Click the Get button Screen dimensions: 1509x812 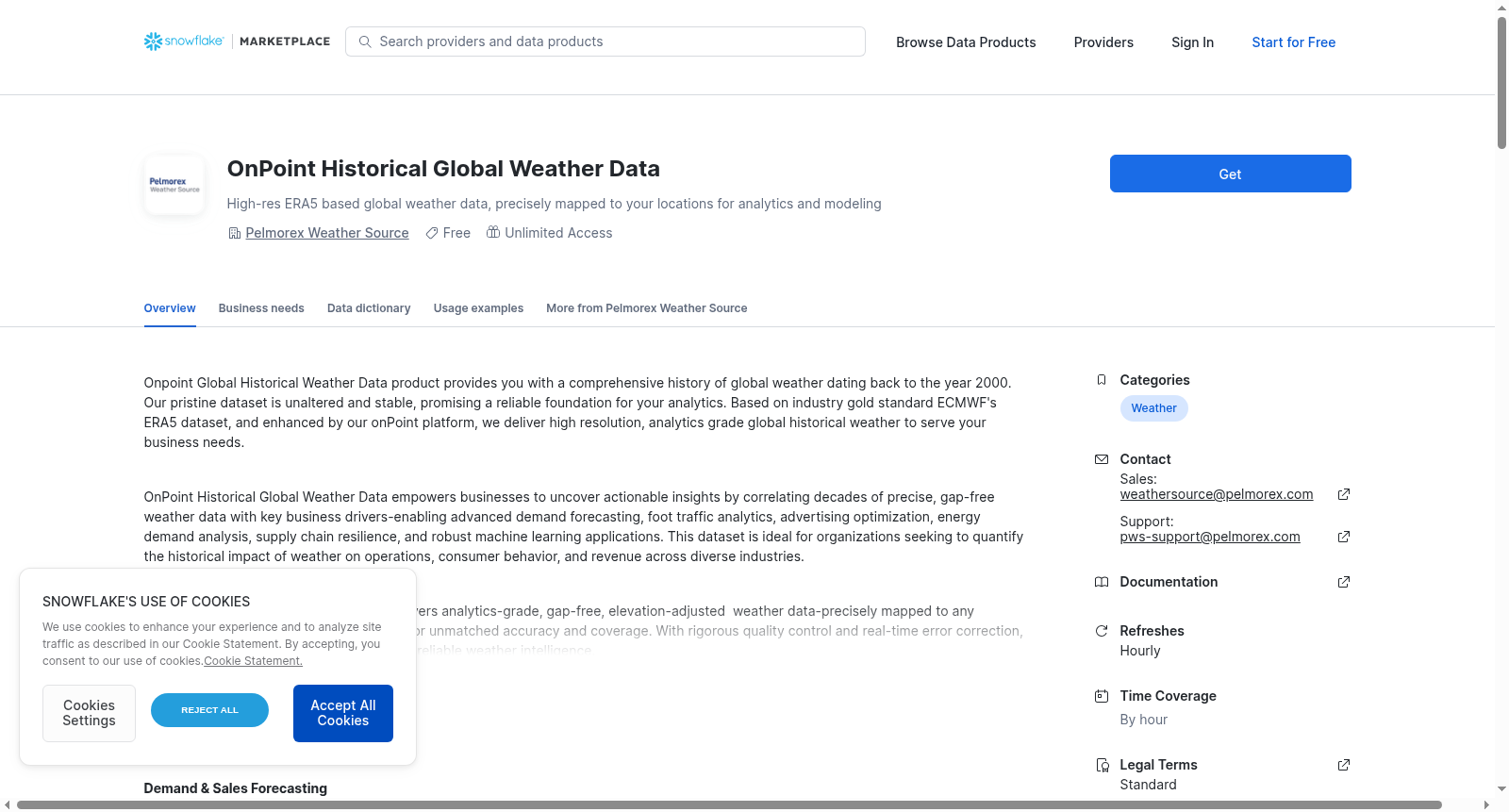[x=1231, y=174]
